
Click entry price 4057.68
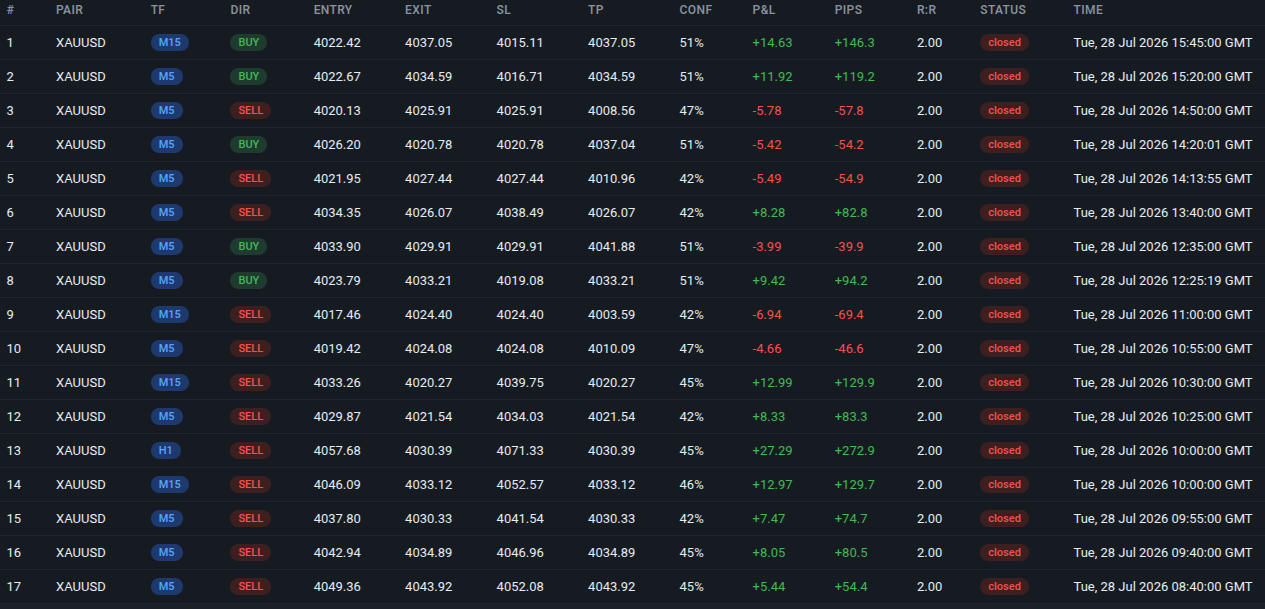point(337,451)
